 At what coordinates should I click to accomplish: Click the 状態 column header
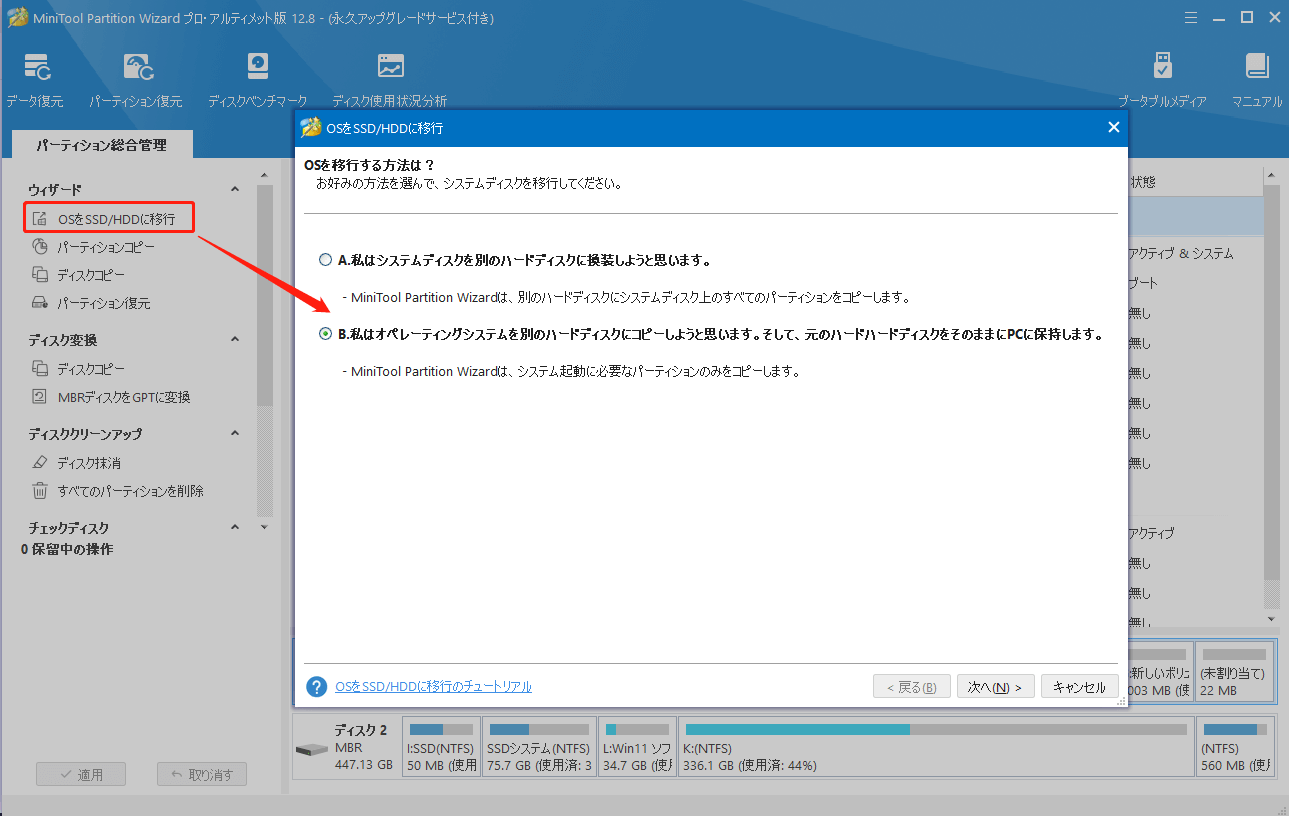click(x=1141, y=182)
